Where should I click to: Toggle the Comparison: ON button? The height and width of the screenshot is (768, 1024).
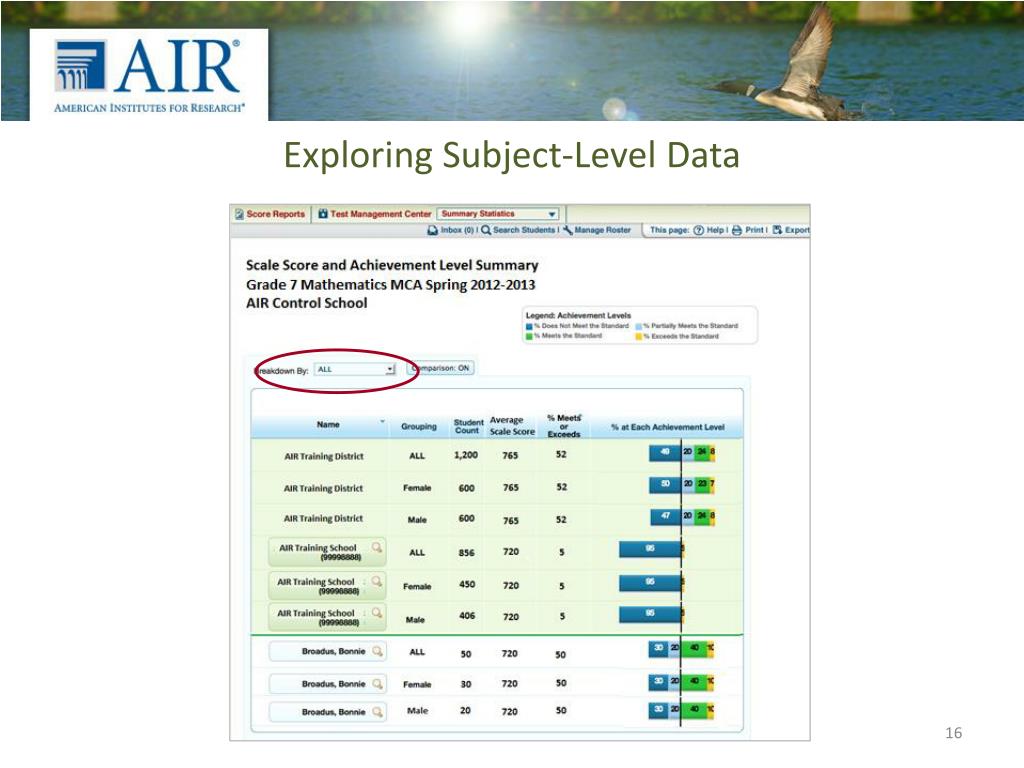(x=441, y=368)
